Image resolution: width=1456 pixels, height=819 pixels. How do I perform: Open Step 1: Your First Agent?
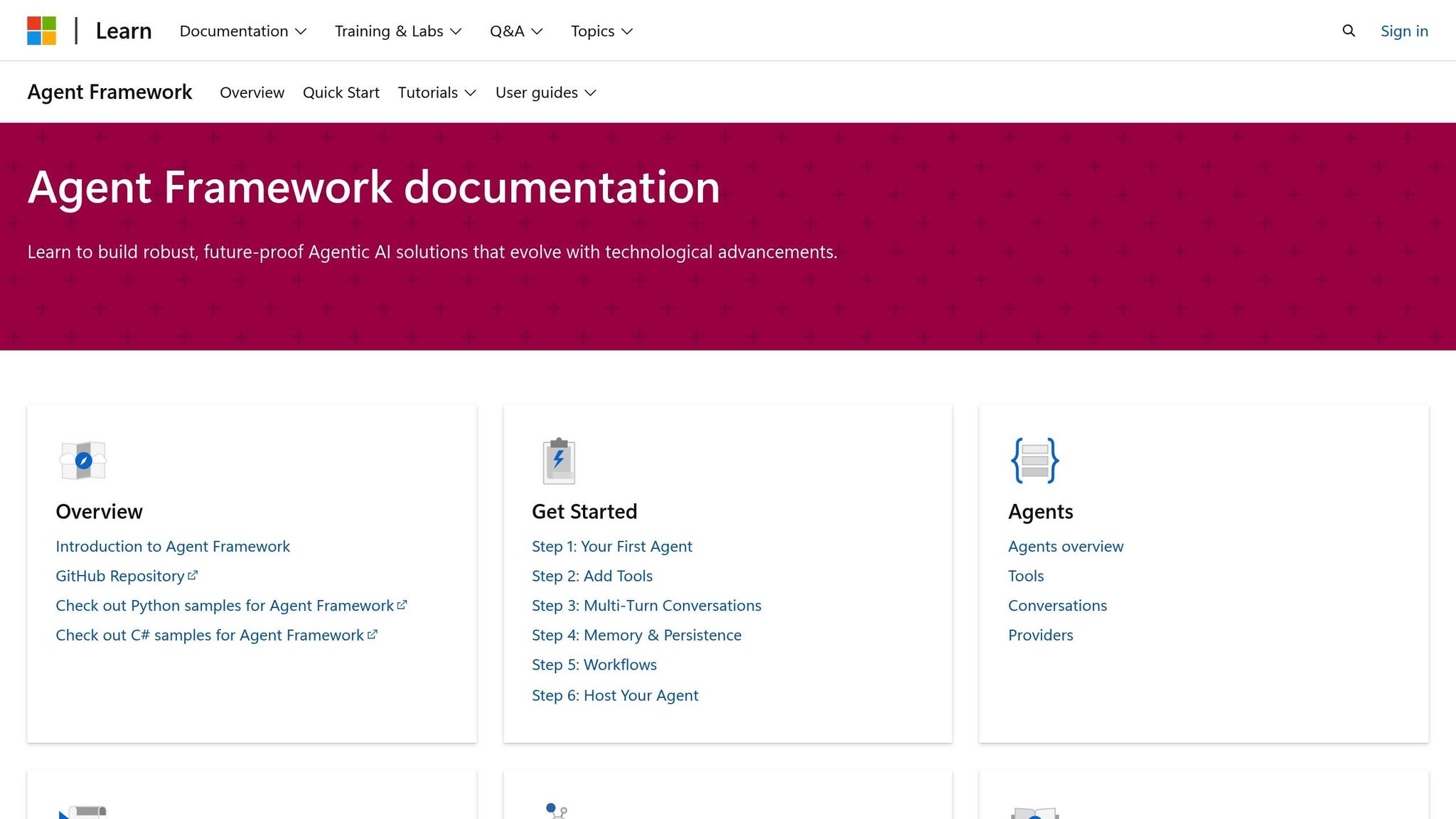point(611,546)
